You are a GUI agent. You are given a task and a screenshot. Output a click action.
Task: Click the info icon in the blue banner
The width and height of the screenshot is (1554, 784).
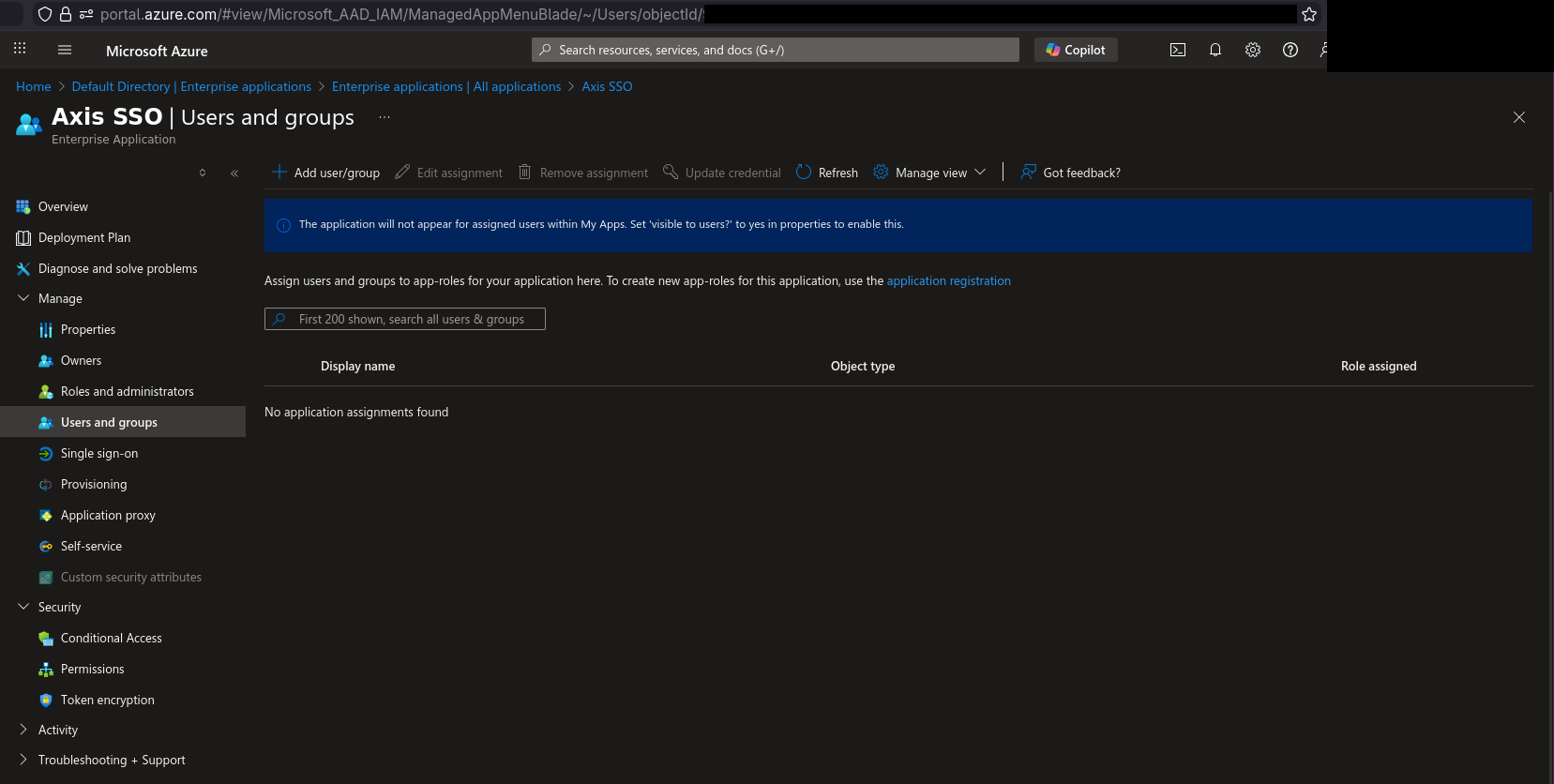pyautogui.click(x=283, y=225)
